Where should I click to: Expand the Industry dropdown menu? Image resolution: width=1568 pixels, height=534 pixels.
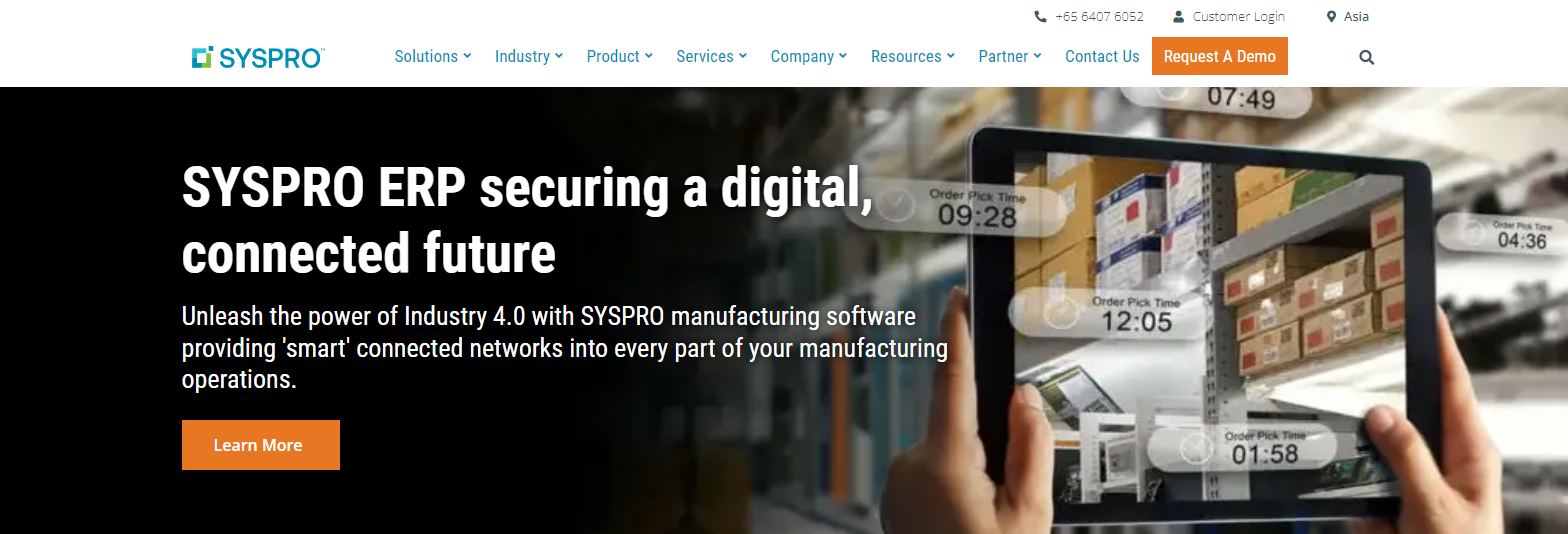click(x=529, y=56)
